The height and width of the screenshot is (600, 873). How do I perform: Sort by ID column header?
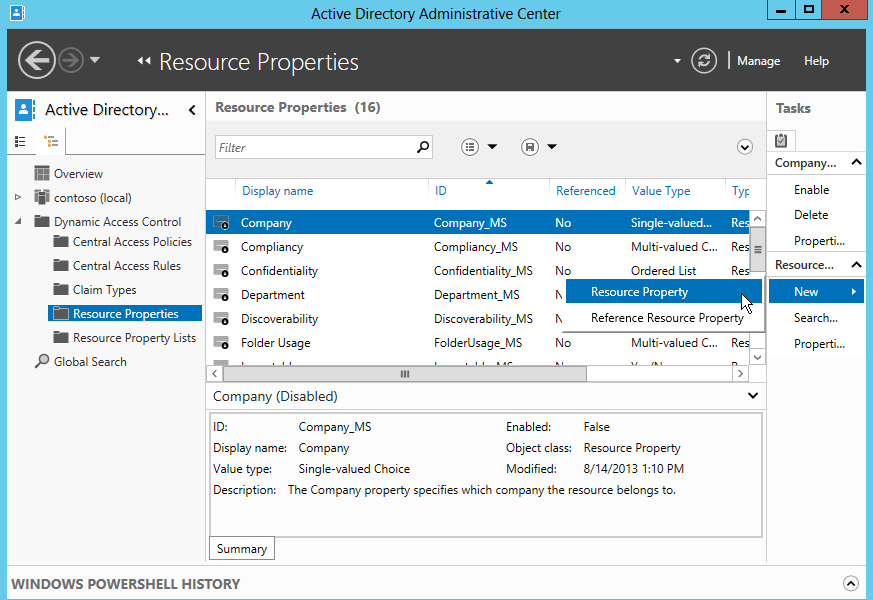pos(440,191)
